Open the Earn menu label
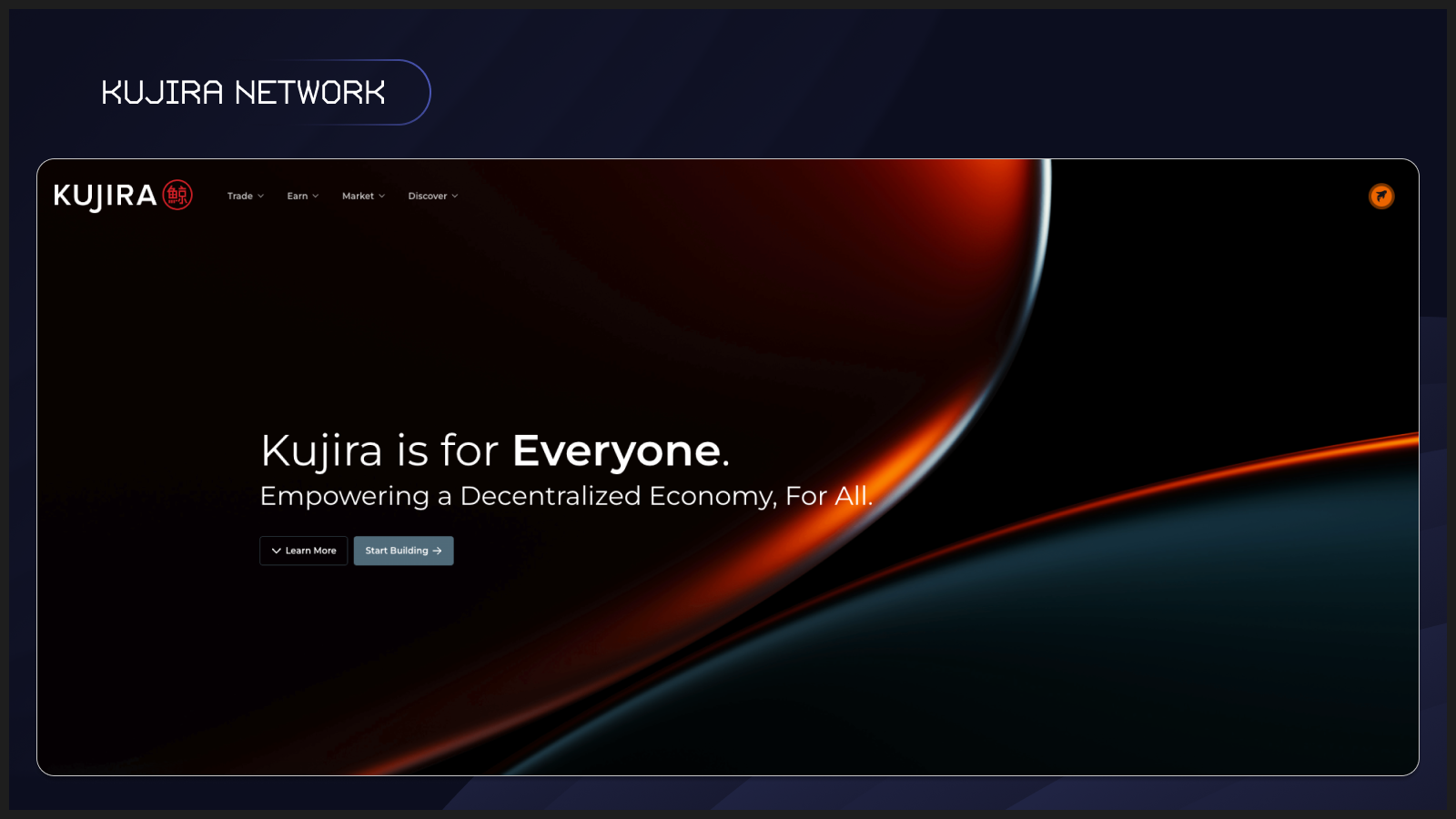 297,197
